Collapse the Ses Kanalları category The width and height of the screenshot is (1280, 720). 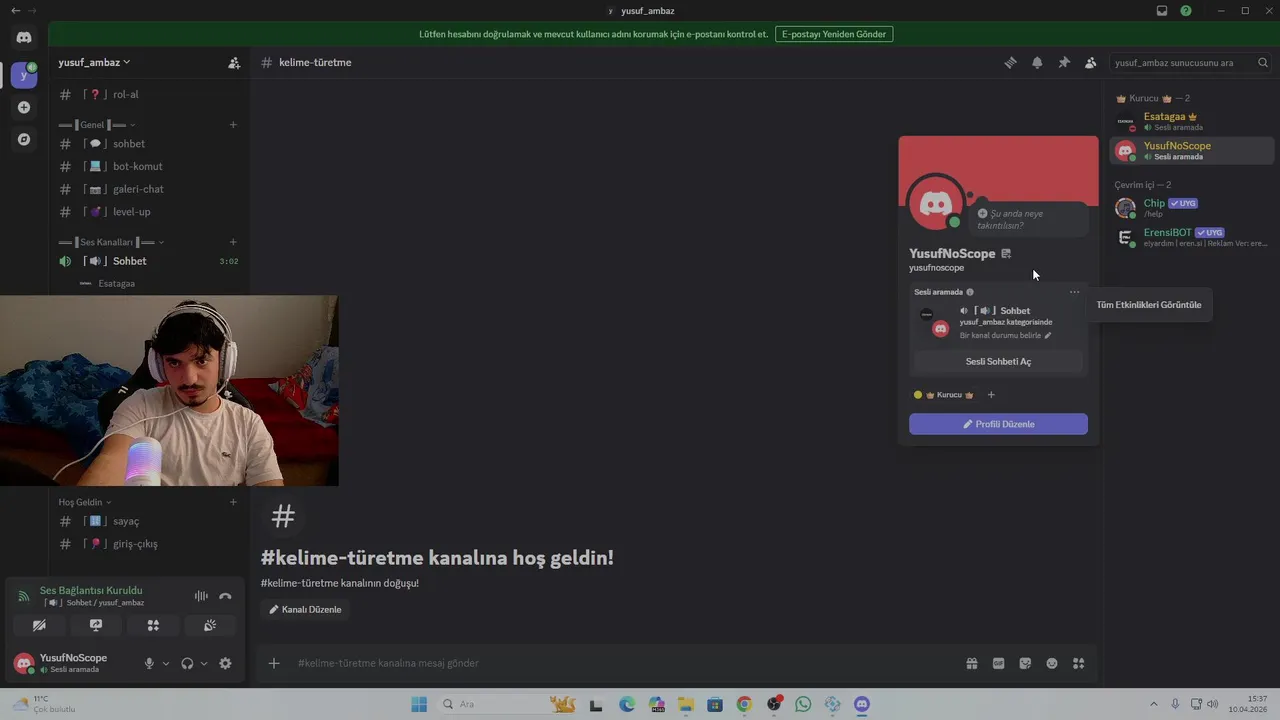pyautogui.click(x=111, y=242)
